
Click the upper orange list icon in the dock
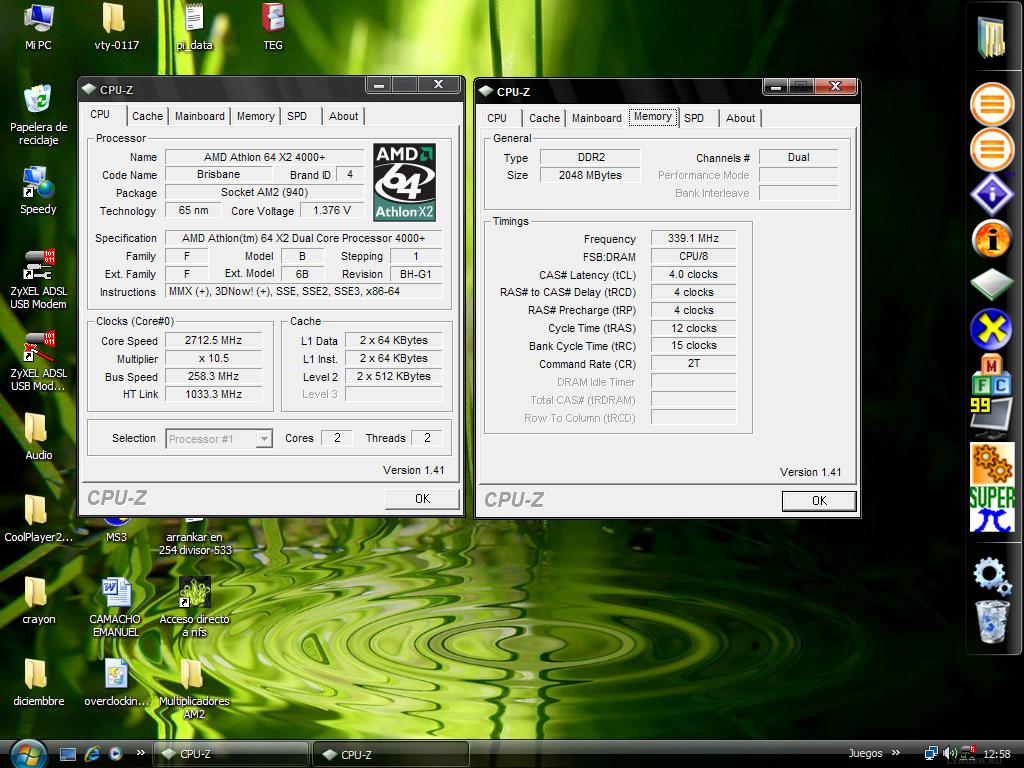tap(991, 104)
